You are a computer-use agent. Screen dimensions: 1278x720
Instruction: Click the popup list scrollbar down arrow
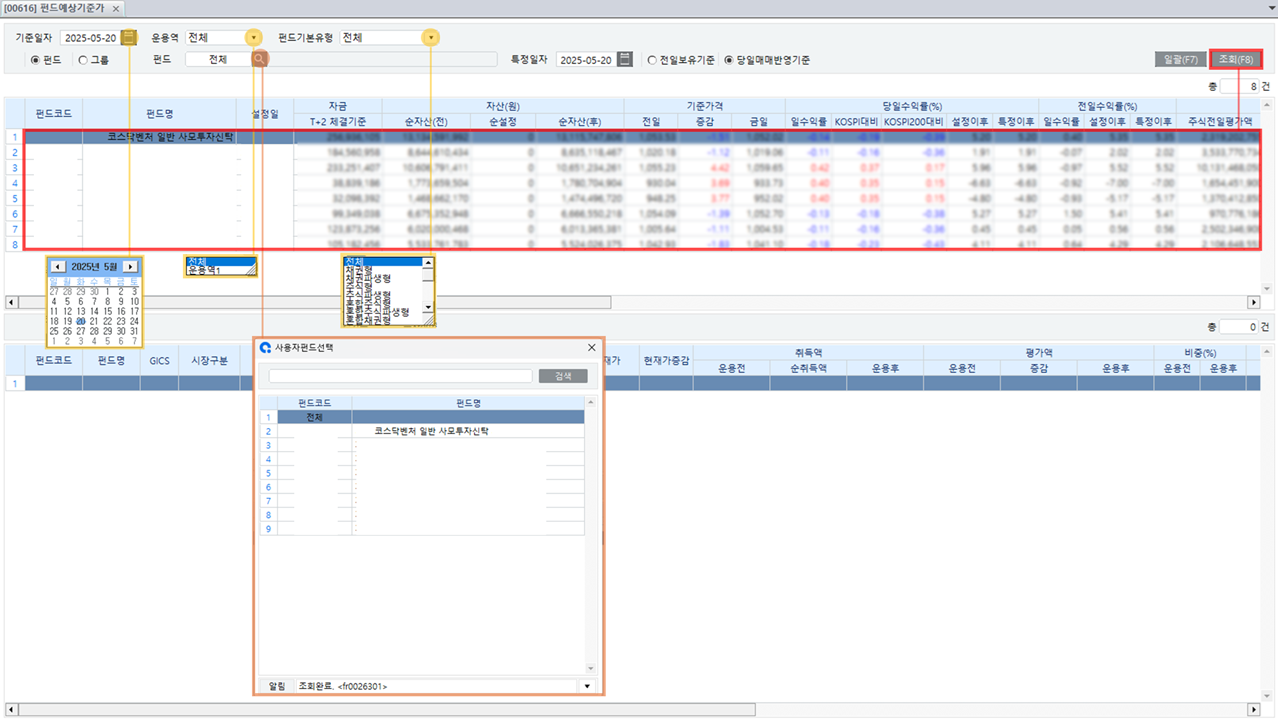pos(591,669)
